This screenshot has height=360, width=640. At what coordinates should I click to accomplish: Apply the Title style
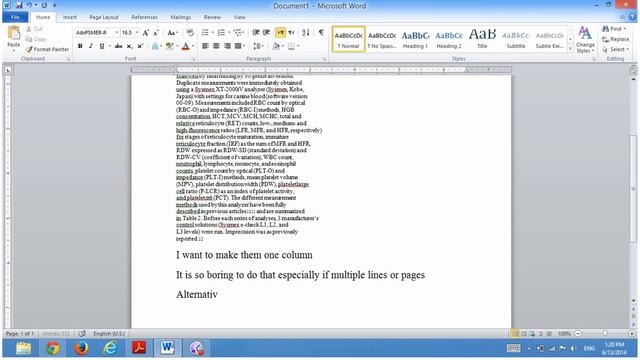pyautogui.click(x=482, y=39)
